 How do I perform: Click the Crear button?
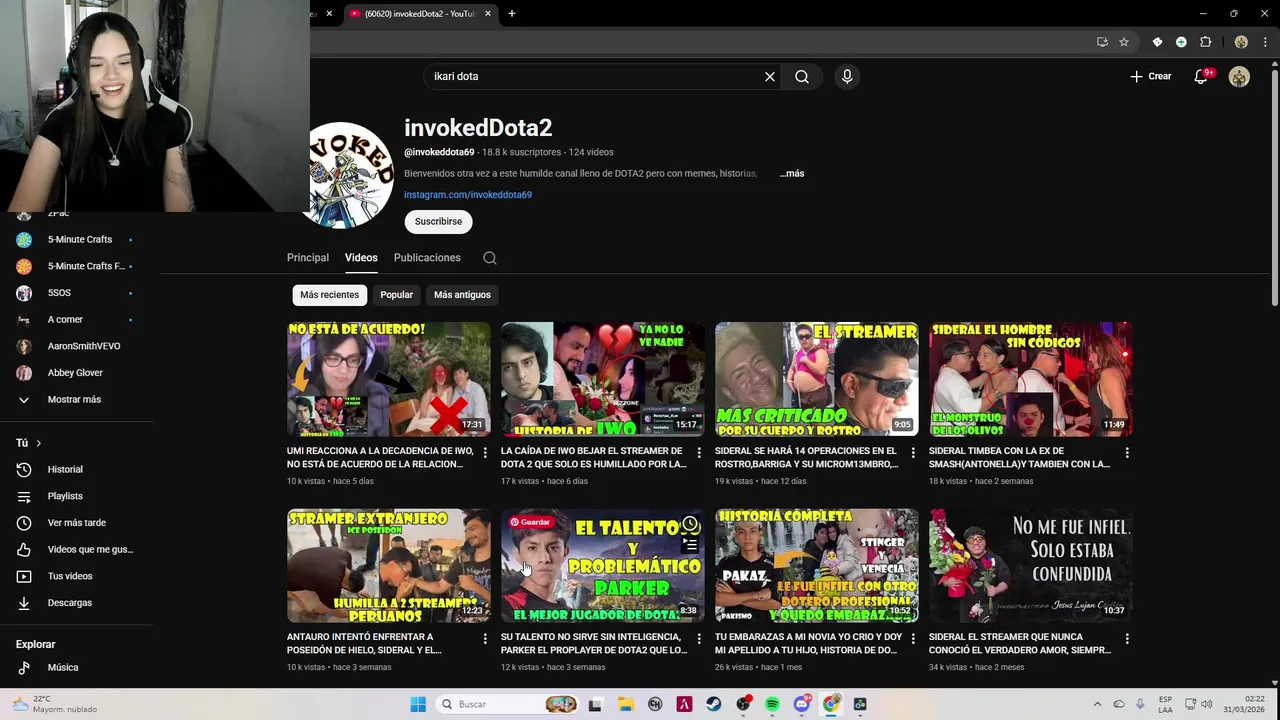point(1150,76)
